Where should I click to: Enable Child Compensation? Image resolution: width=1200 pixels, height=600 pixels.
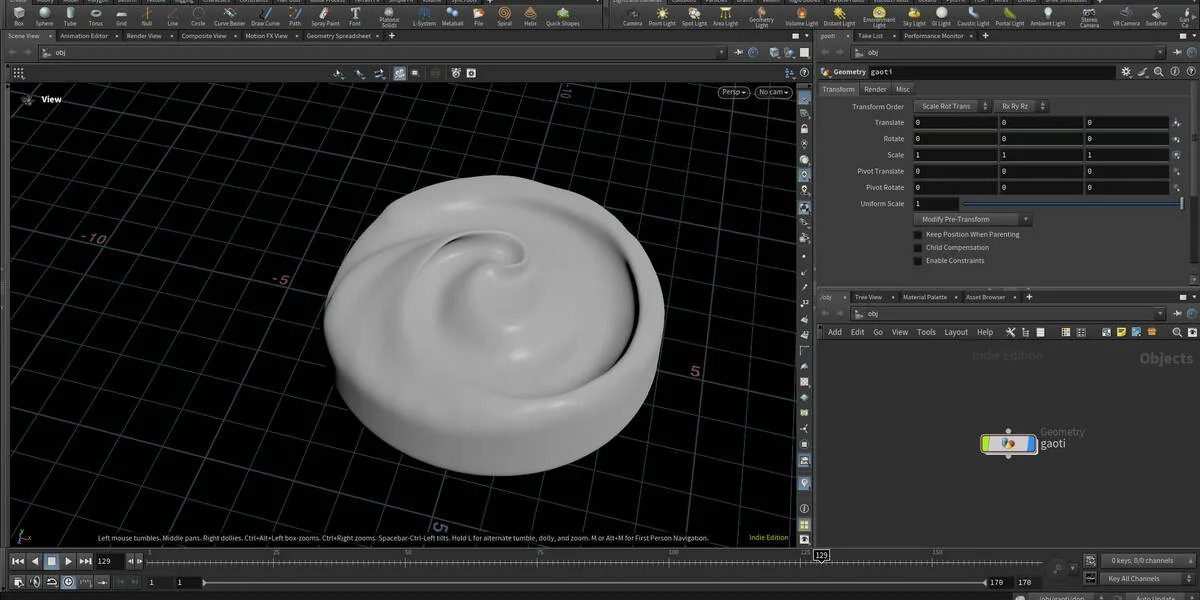918,247
